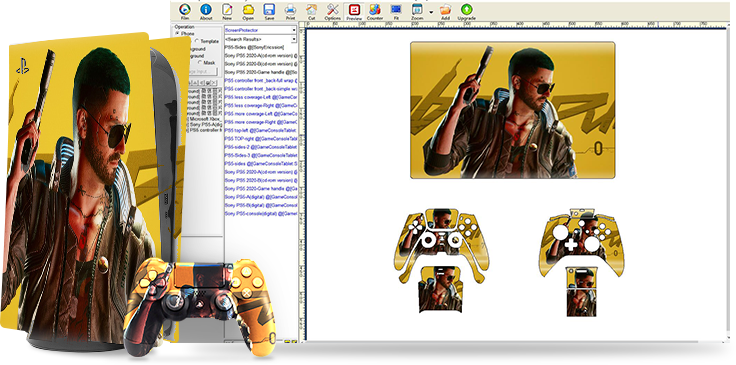Image resolution: width=736 pixels, height=365 pixels.
Task: Select PS5 TOP-right template entry
Action: [261, 139]
